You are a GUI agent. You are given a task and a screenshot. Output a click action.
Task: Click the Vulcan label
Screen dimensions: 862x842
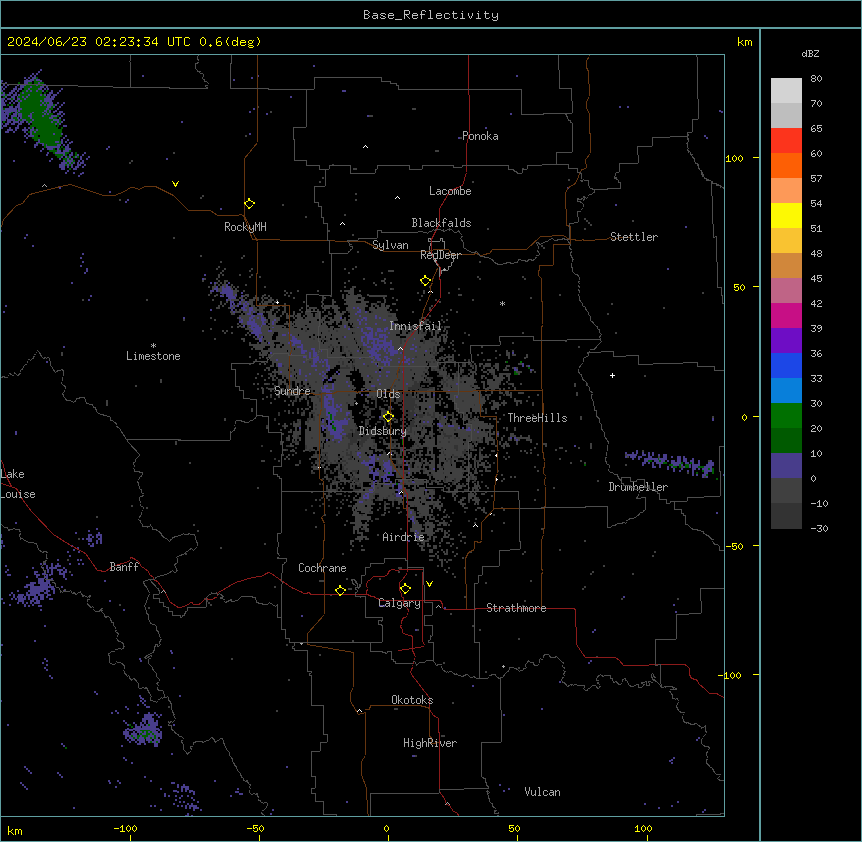542,792
